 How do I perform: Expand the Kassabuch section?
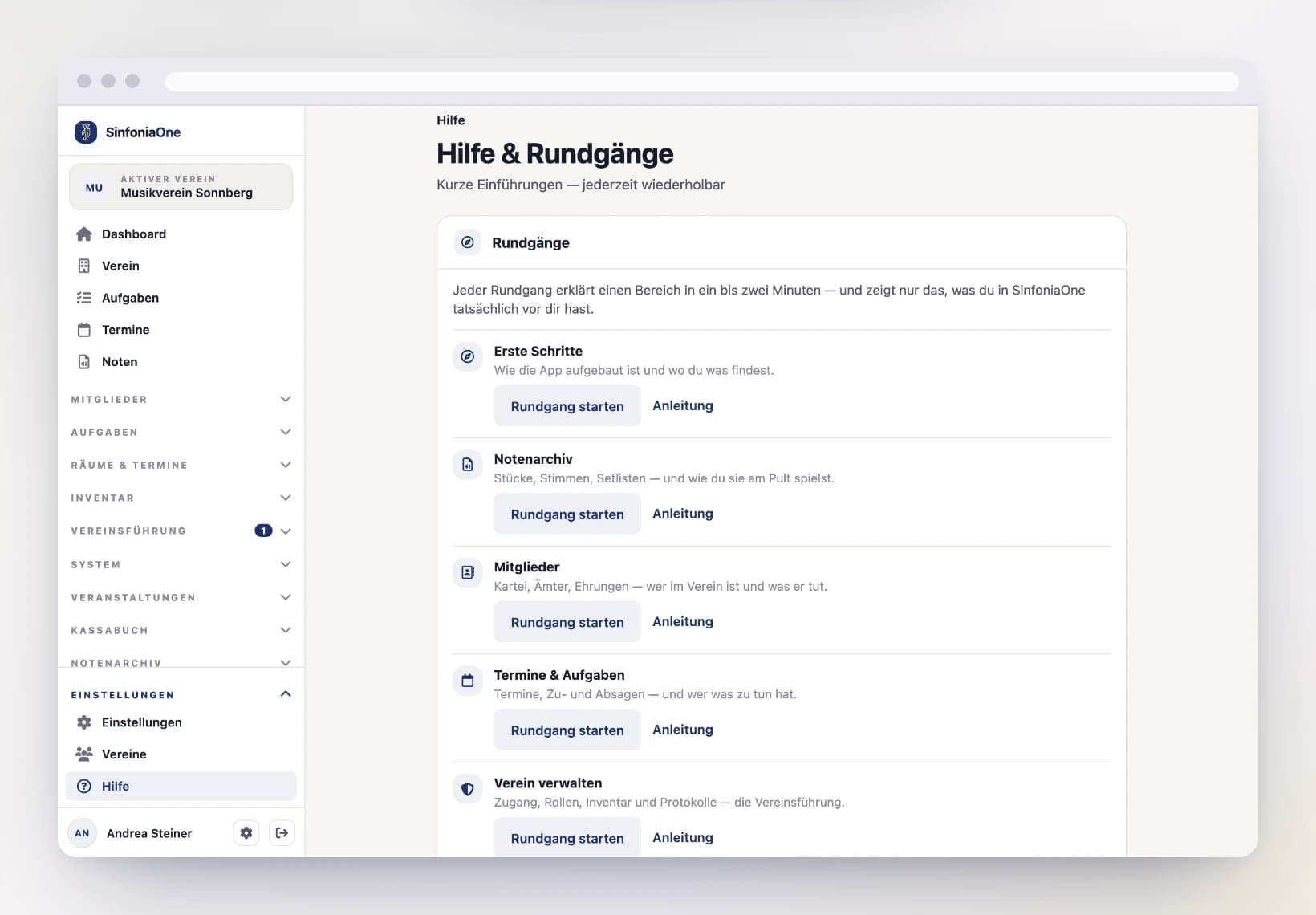coord(181,630)
